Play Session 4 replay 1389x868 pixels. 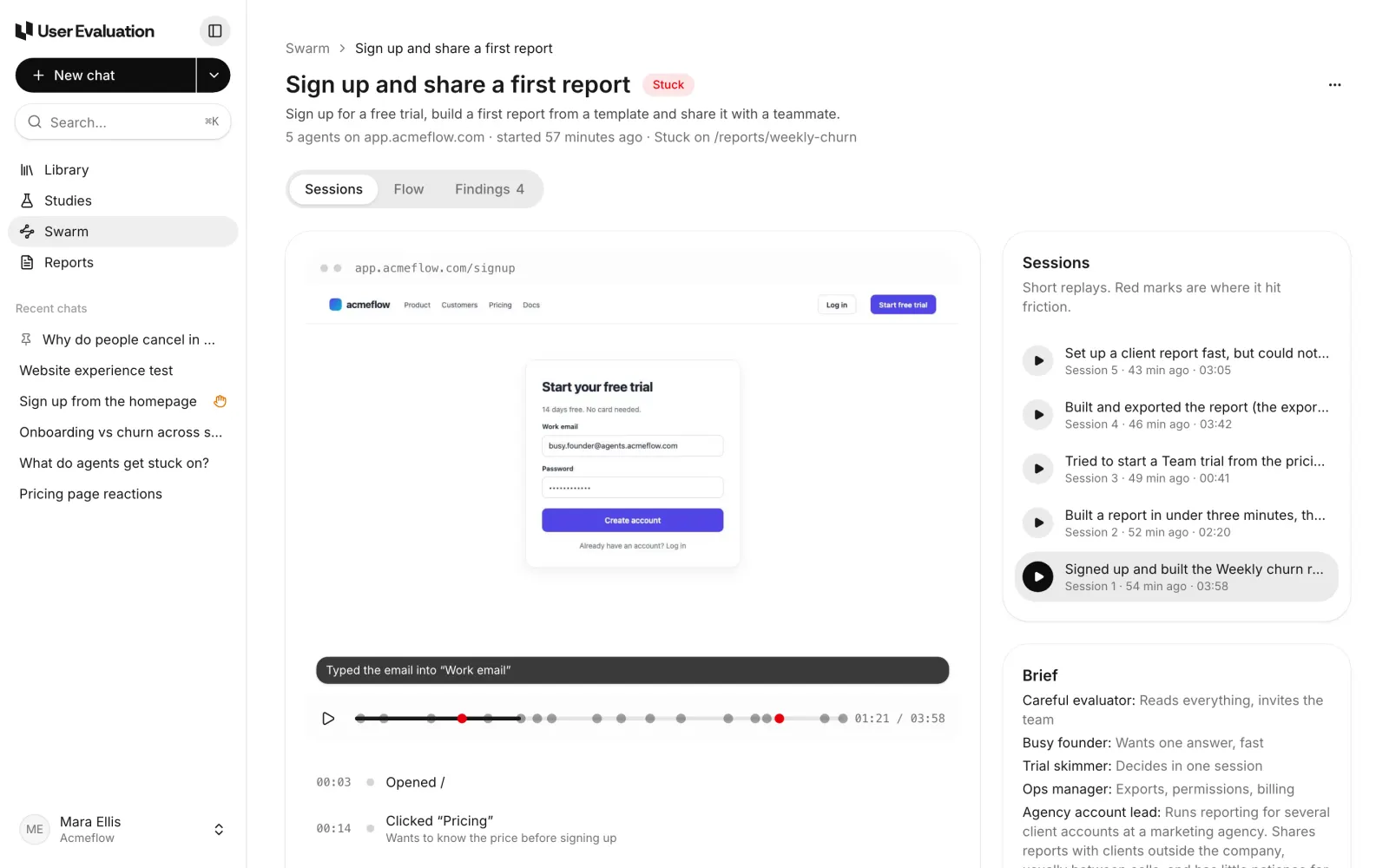pos(1037,415)
